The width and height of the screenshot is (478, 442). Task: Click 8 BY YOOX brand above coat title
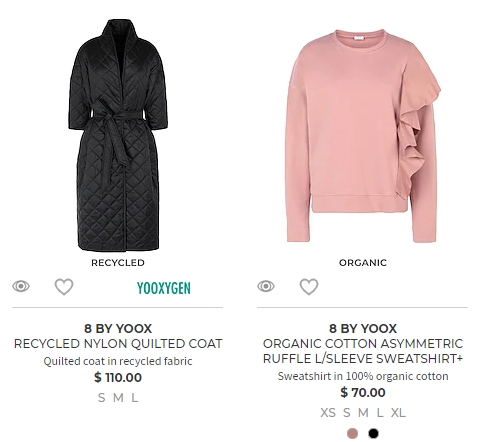click(x=118, y=329)
